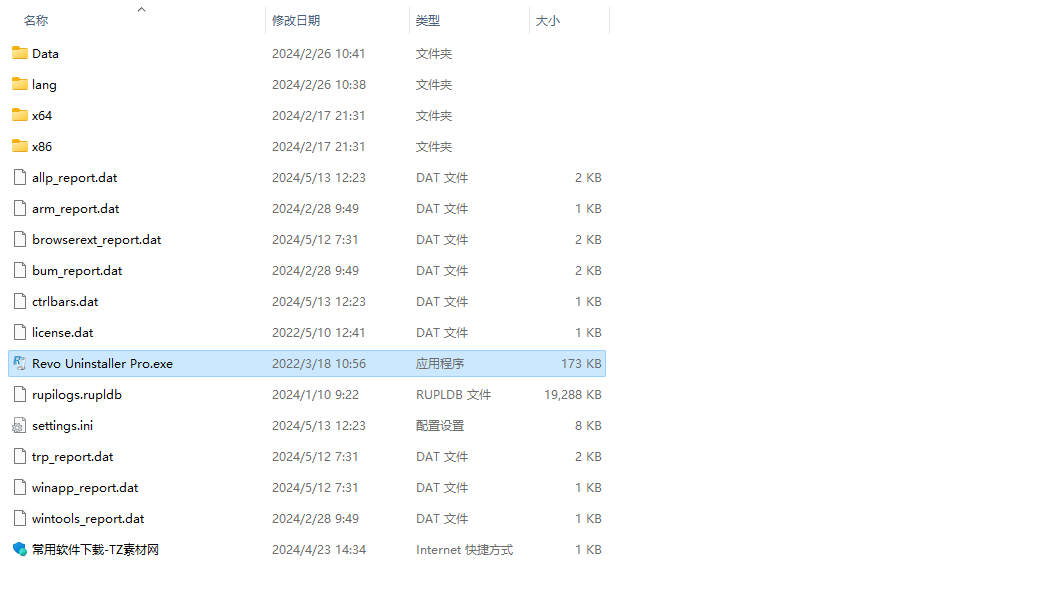Select the settings.ini file name
The width and height of the screenshot is (1059, 609).
pyautogui.click(x=62, y=426)
